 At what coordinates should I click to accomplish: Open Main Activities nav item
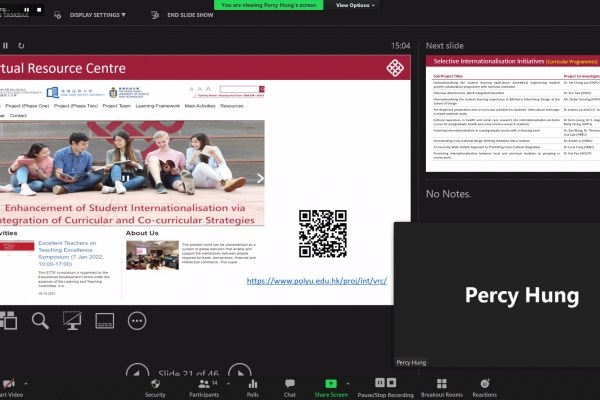click(200, 106)
